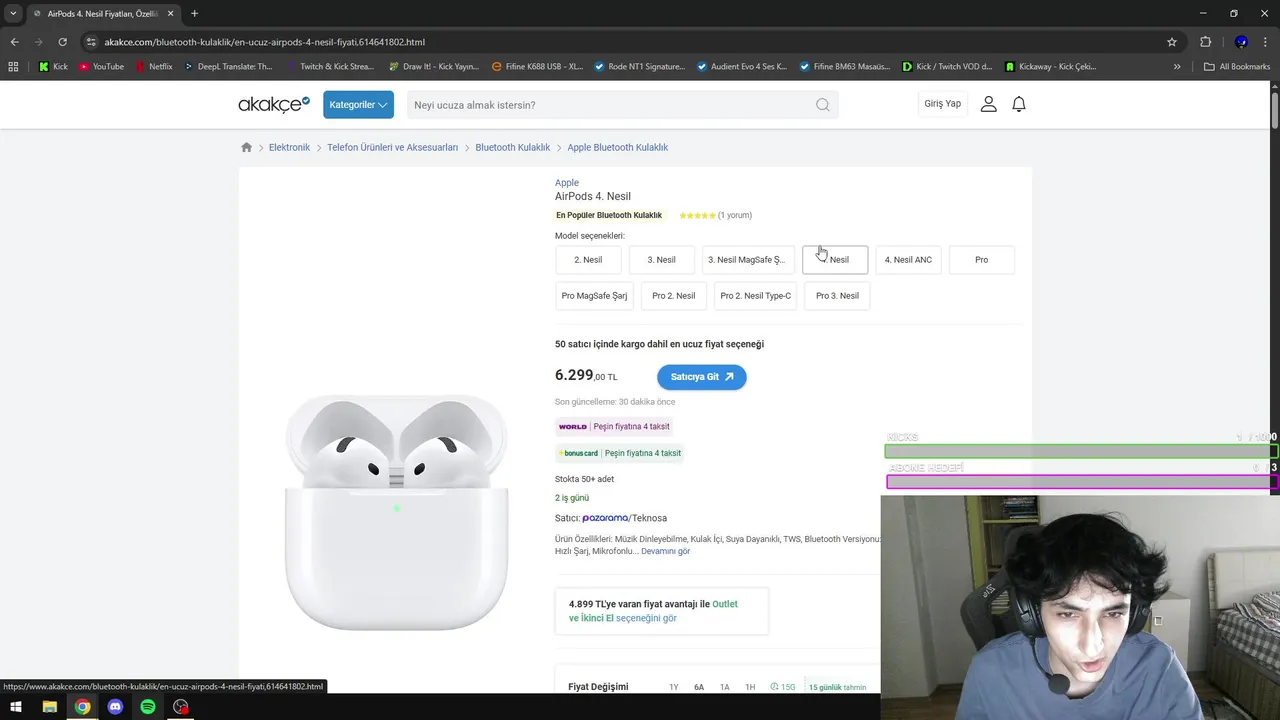Open the Chrome extensions puzzle icon
The height and width of the screenshot is (720, 1280).
click(x=1205, y=42)
